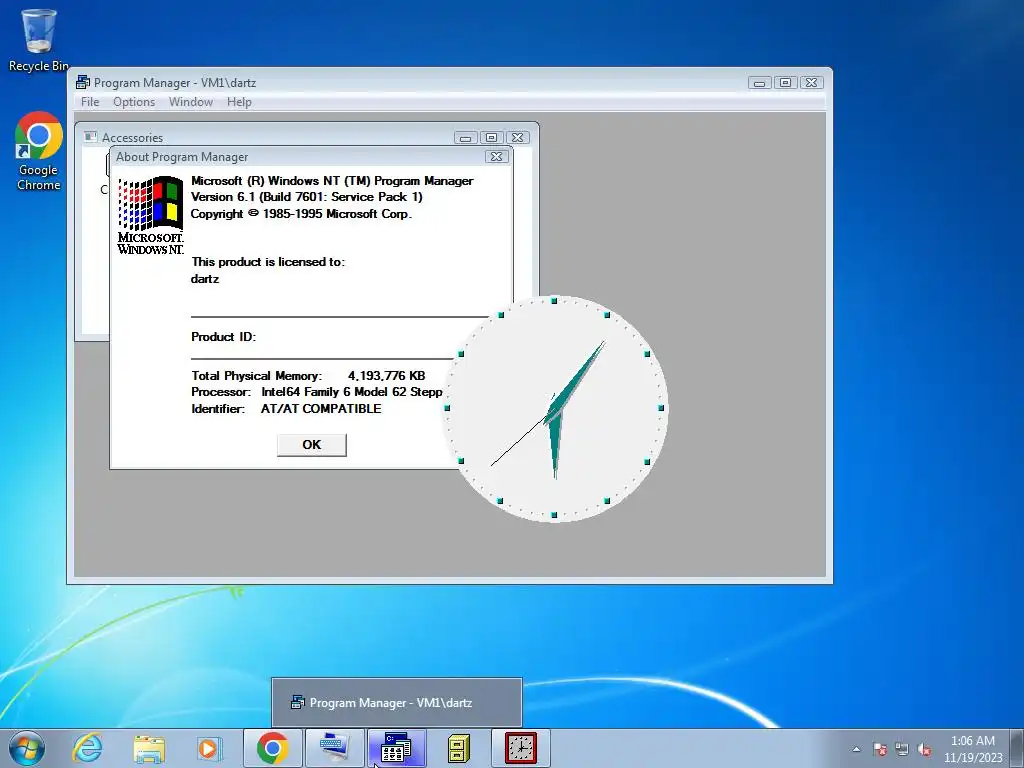Open the File menu in Program Manager
The width and height of the screenshot is (1024, 768).
pyautogui.click(x=90, y=102)
